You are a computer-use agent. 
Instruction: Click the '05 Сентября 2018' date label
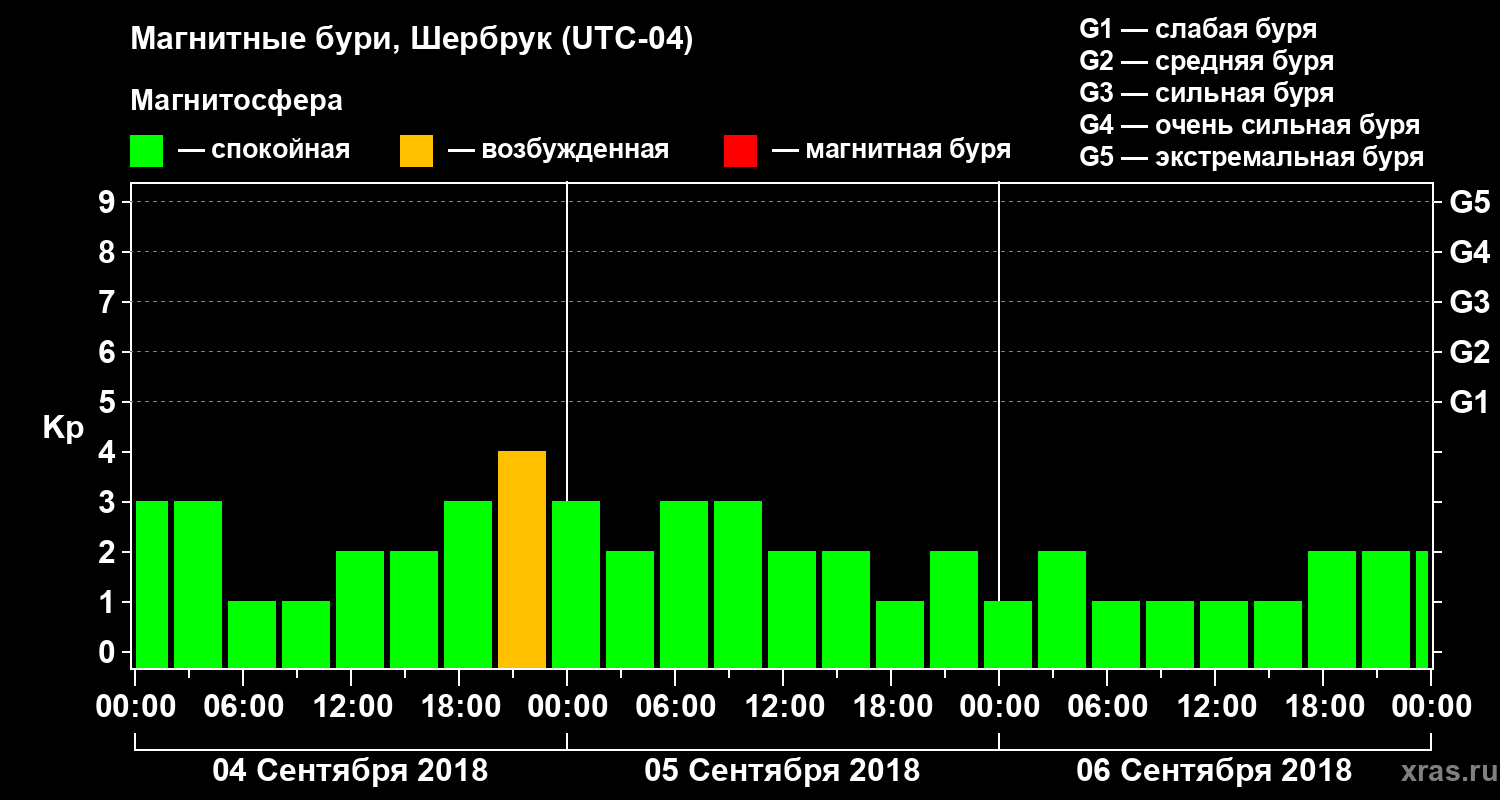click(782, 771)
